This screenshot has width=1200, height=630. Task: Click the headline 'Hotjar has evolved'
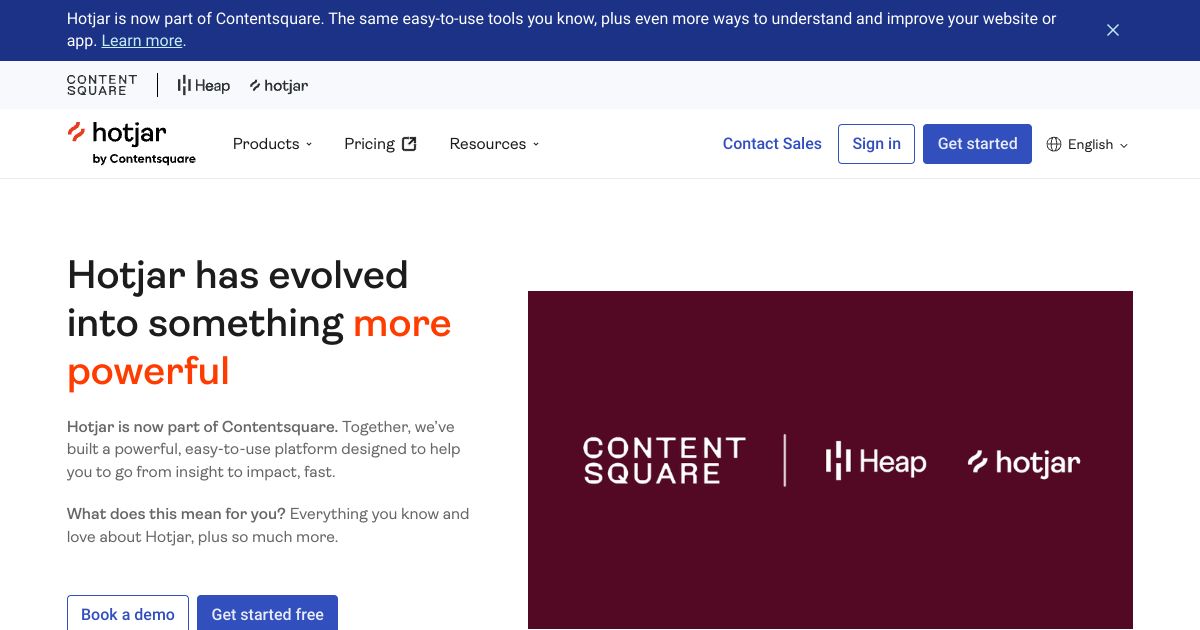tap(237, 275)
